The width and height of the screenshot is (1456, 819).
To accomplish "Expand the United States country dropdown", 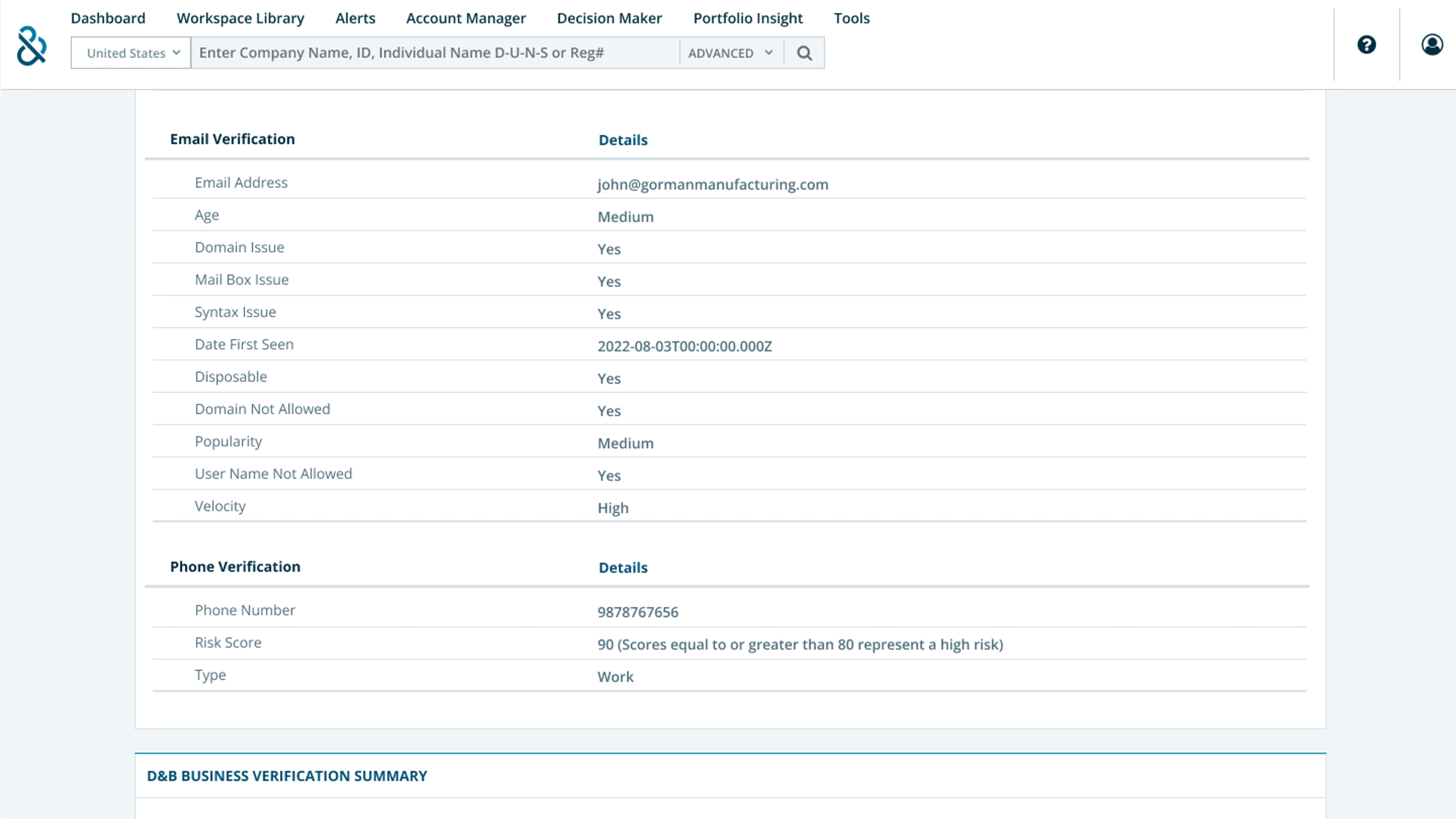I will (131, 53).
